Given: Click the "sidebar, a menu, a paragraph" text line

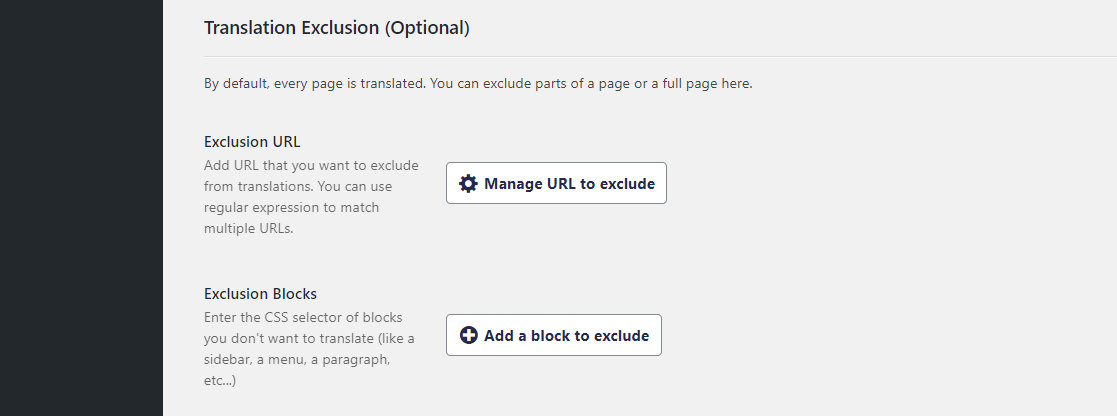Looking at the screenshot, I should (297, 359).
